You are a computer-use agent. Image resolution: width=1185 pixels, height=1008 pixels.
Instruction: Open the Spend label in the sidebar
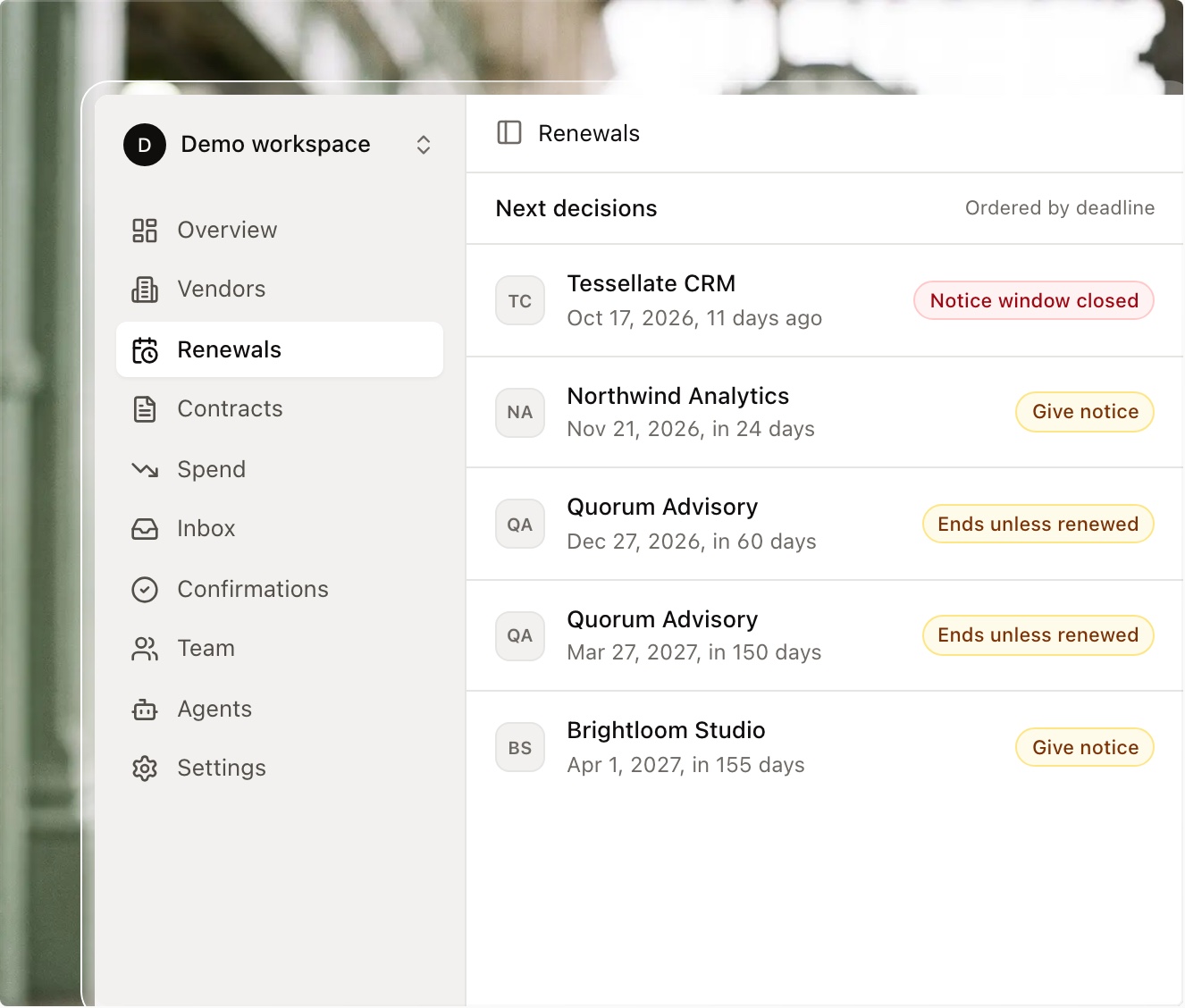(x=211, y=470)
